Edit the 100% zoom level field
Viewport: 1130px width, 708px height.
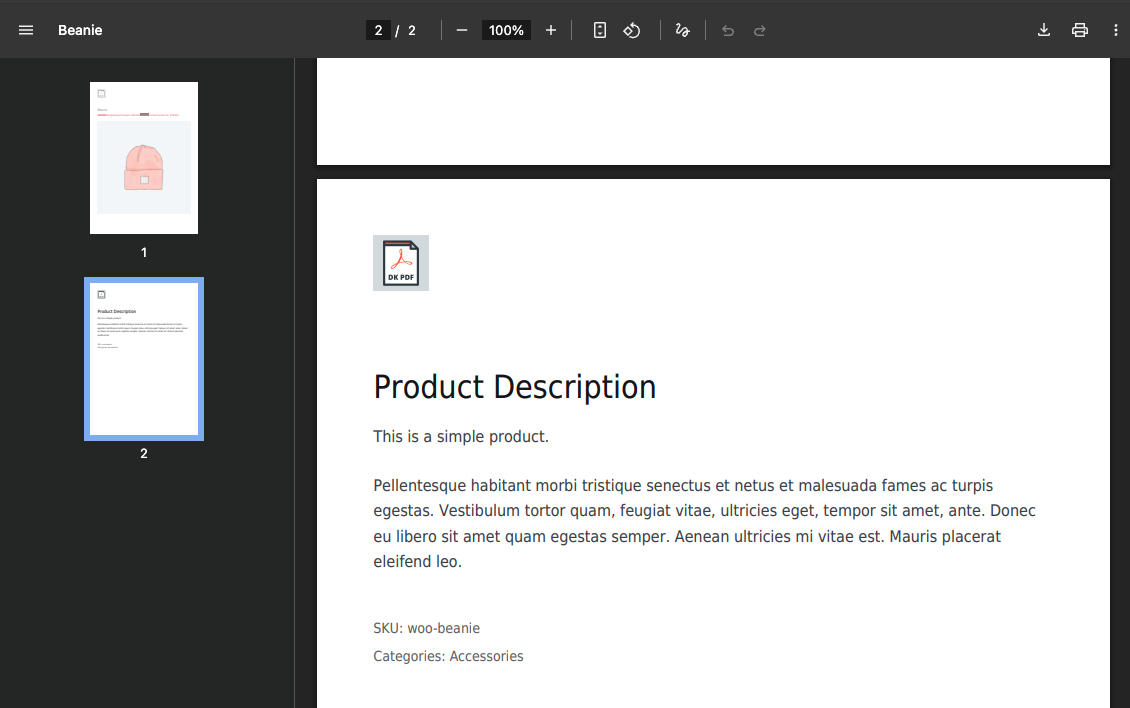506,30
